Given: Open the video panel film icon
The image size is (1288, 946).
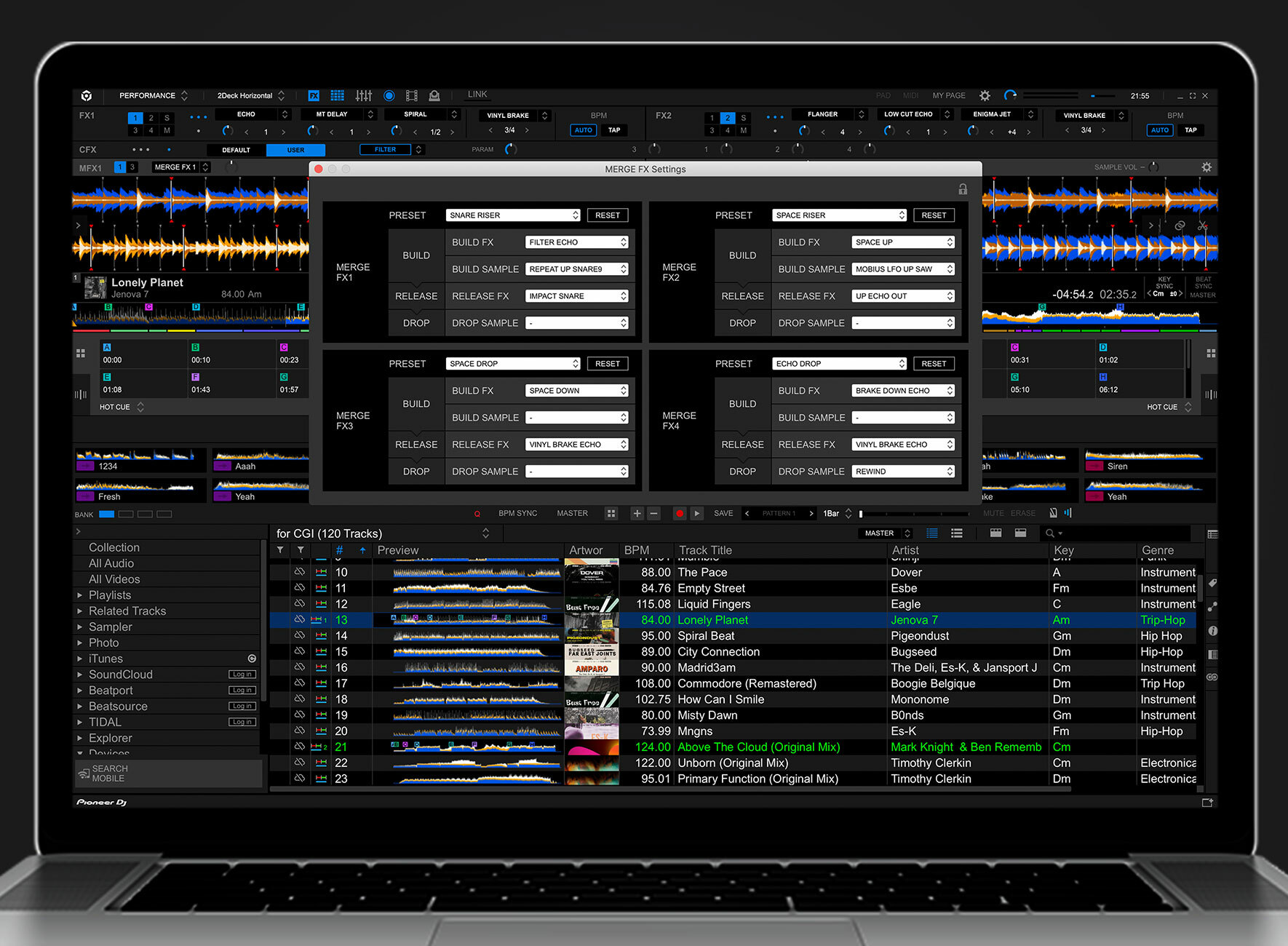Looking at the screenshot, I should (x=412, y=95).
